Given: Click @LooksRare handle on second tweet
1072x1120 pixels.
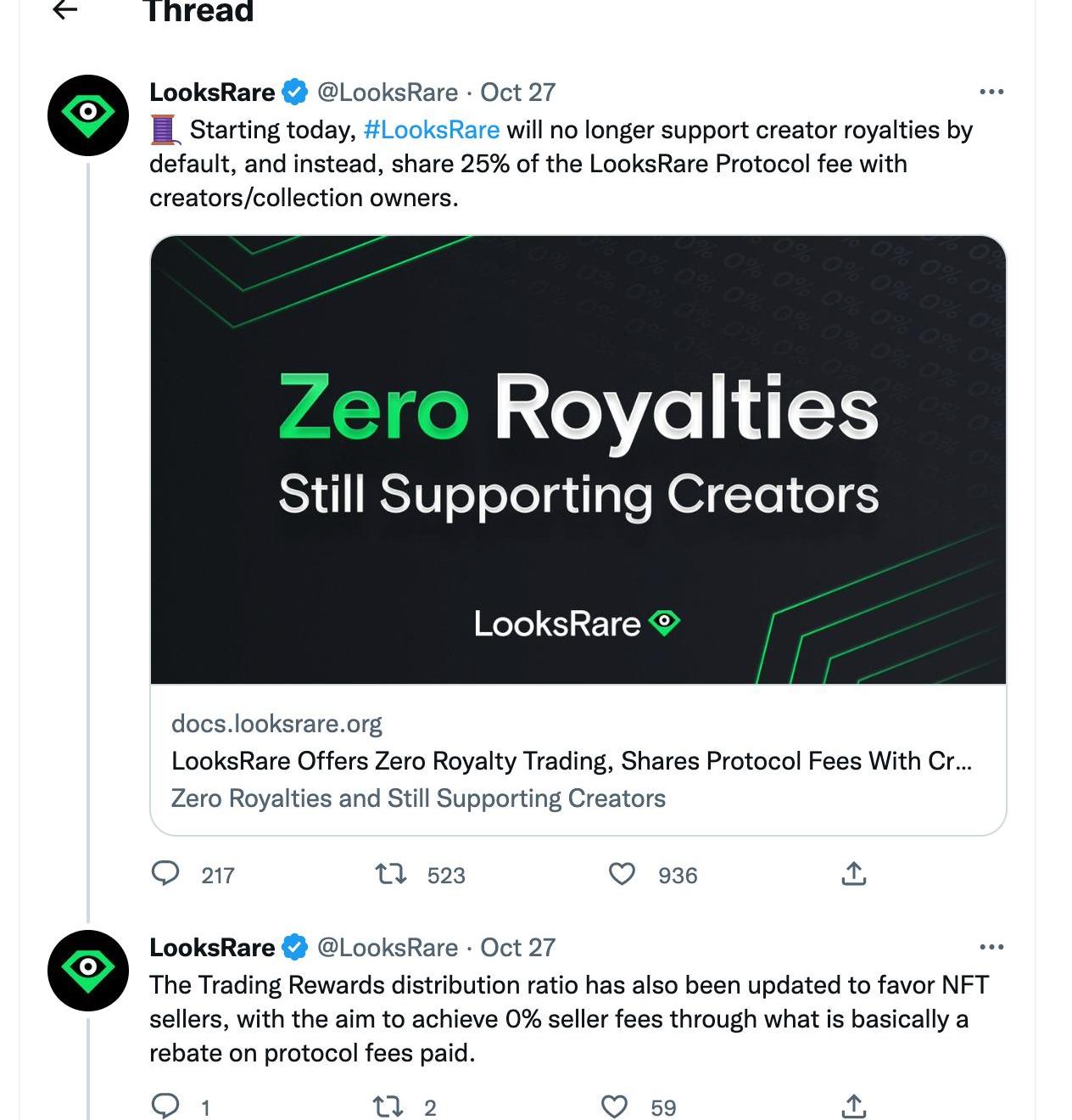Looking at the screenshot, I should coord(387,947).
